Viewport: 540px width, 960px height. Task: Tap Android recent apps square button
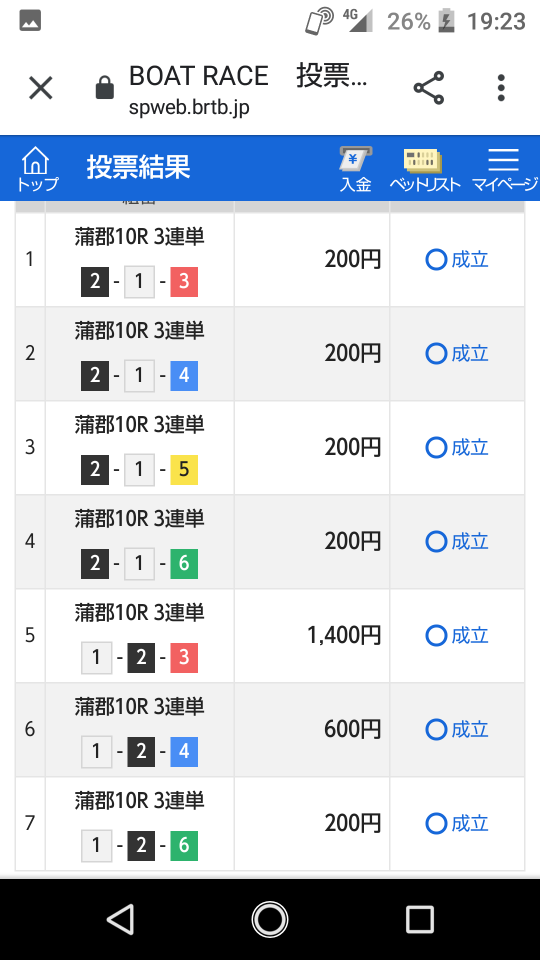[420, 920]
